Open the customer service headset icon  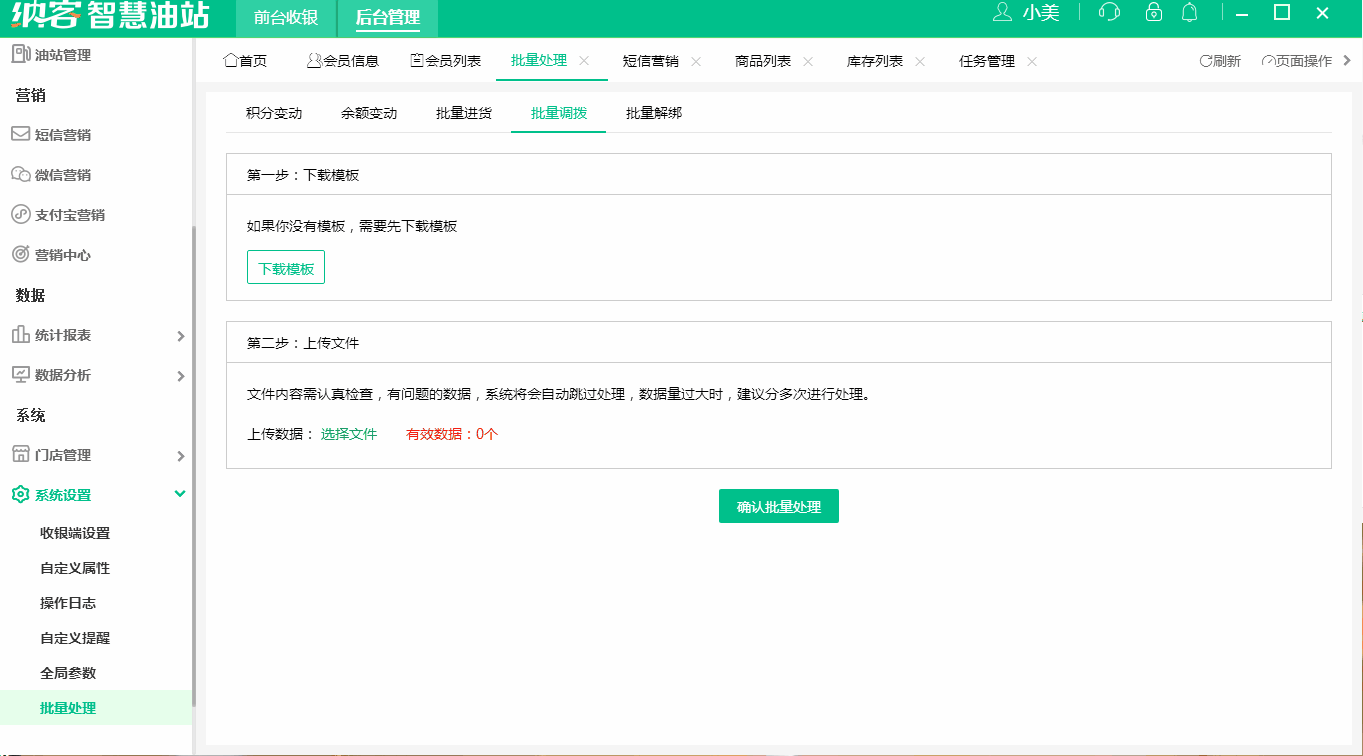[x=1108, y=14]
